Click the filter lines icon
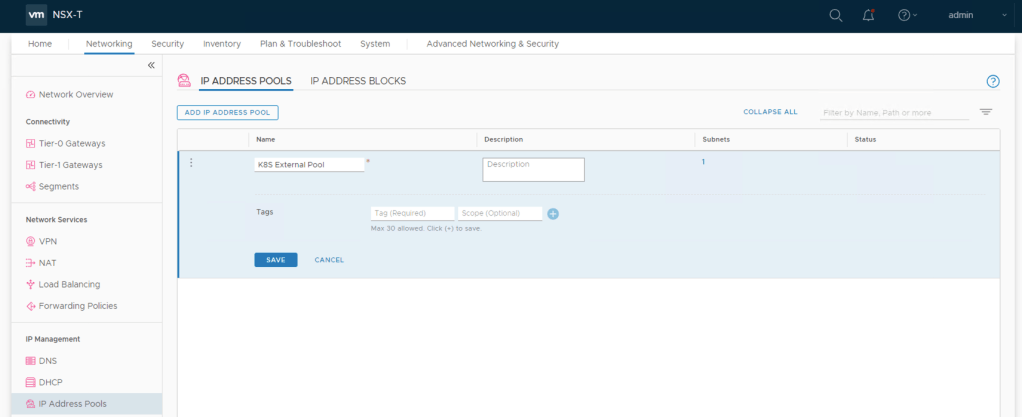Image resolution: width=1022 pixels, height=417 pixels. (985, 112)
